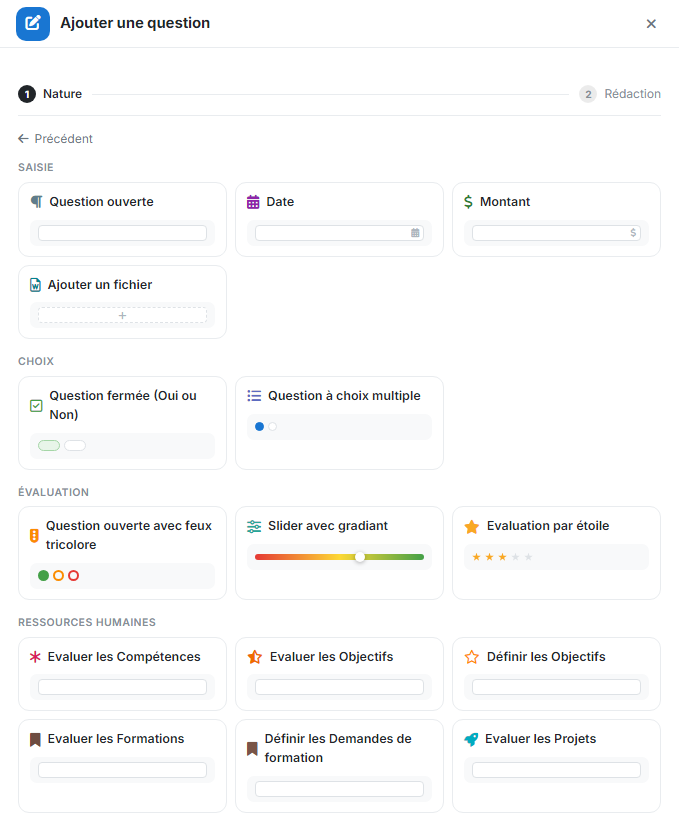The image size is (679, 820).
Task: Click the Définir les Objectifs preview field
Action: 557,687
